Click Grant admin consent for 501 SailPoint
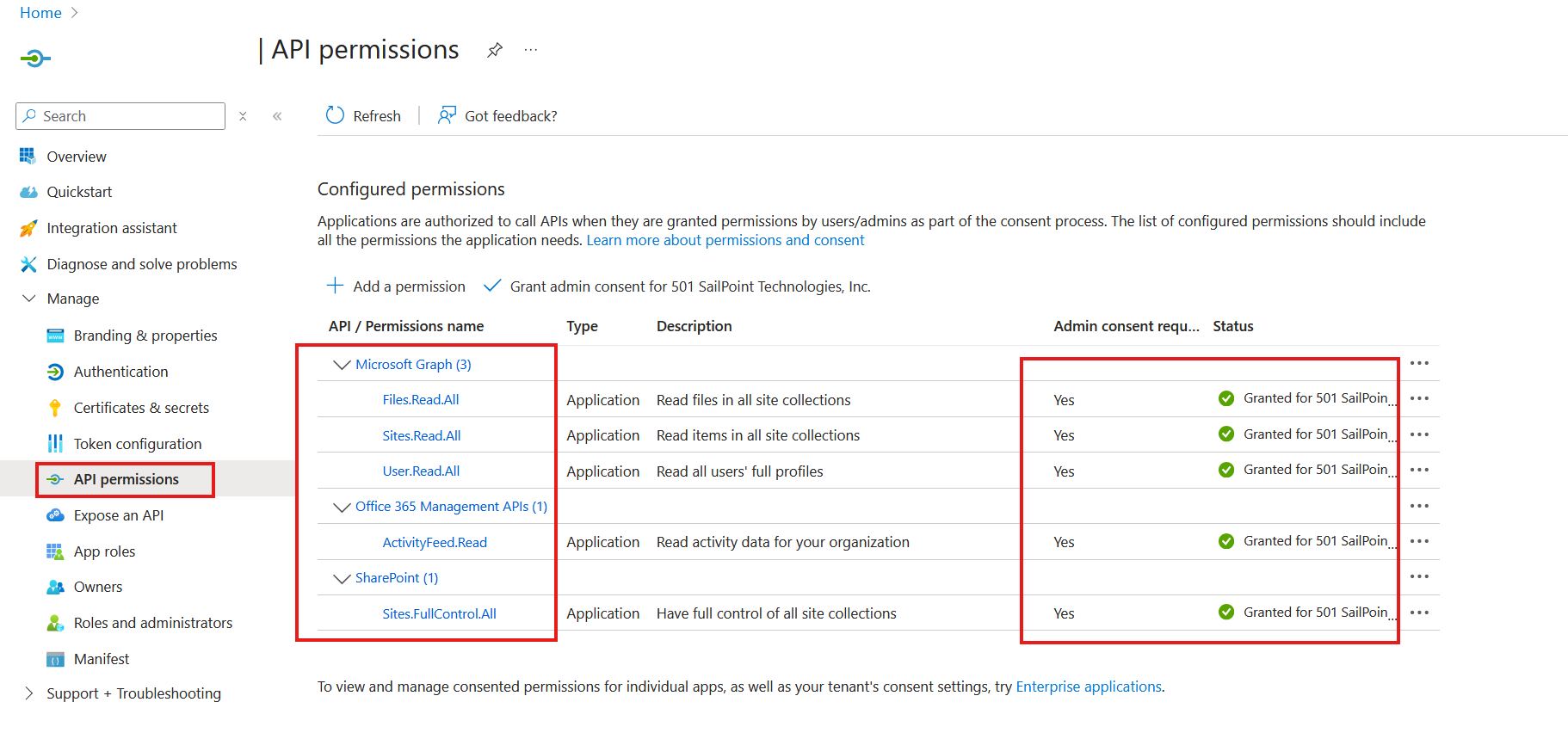 [688, 286]
